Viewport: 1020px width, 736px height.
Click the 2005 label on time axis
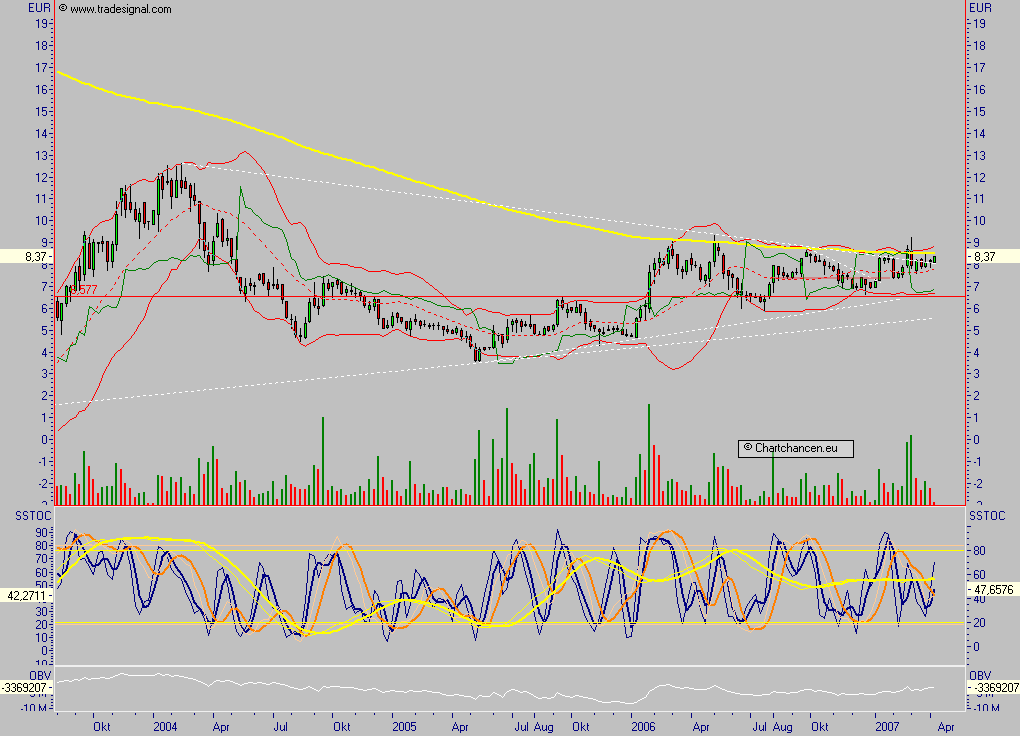[x=404, y=726]
